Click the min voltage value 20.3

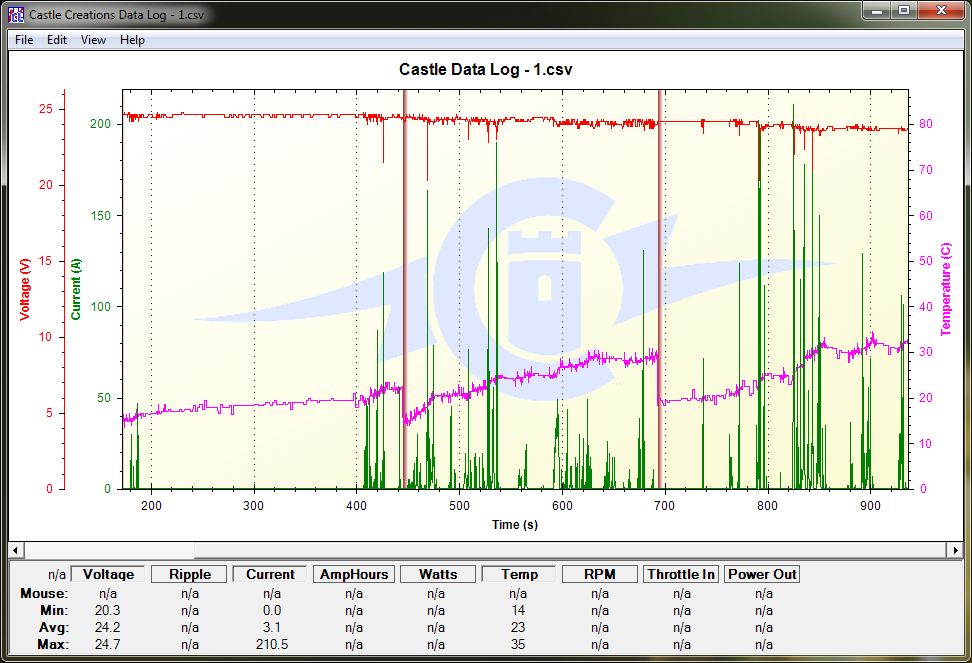(107, 610)
